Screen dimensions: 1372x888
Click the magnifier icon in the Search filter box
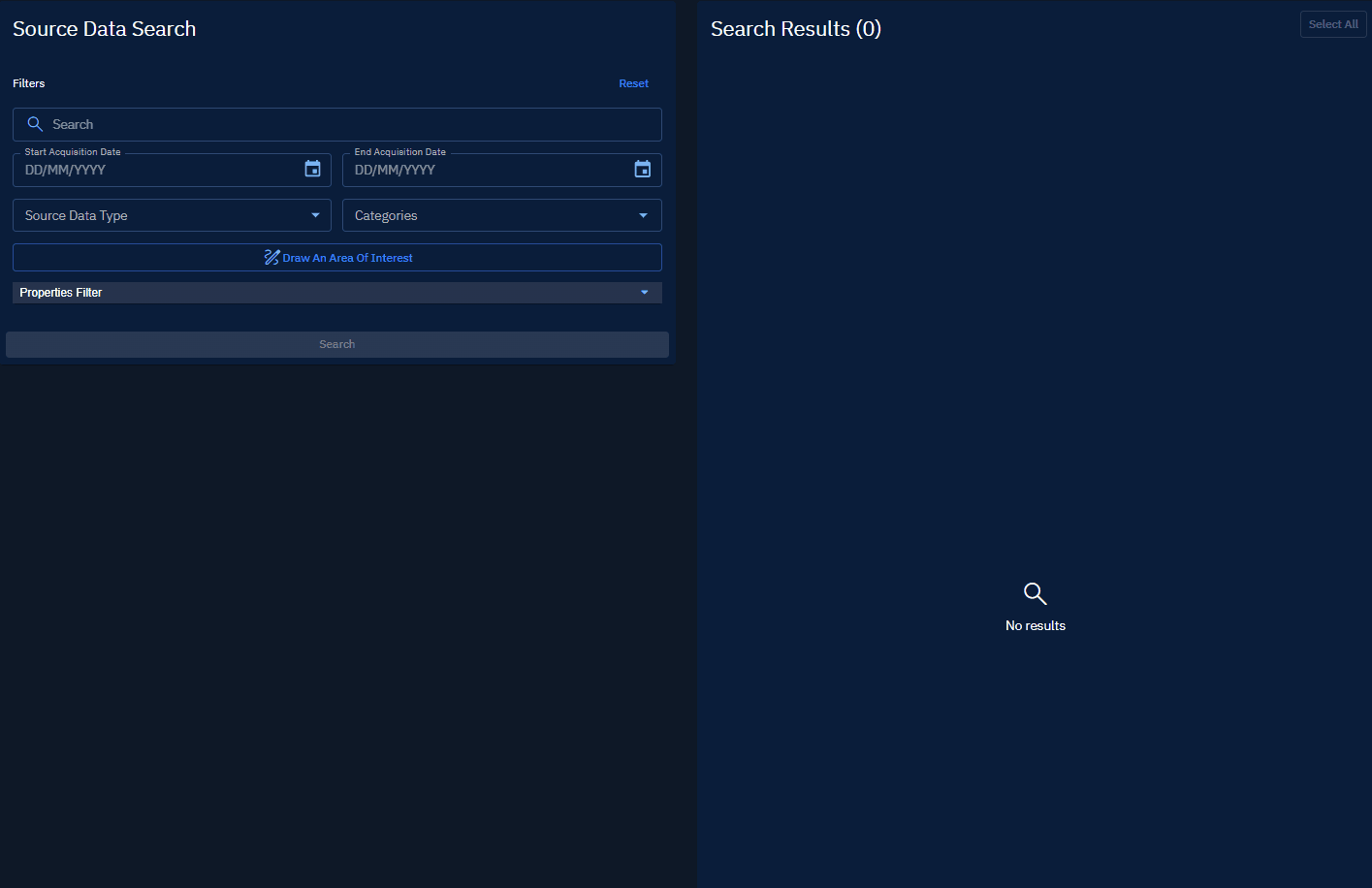click(x=35, y=124)
